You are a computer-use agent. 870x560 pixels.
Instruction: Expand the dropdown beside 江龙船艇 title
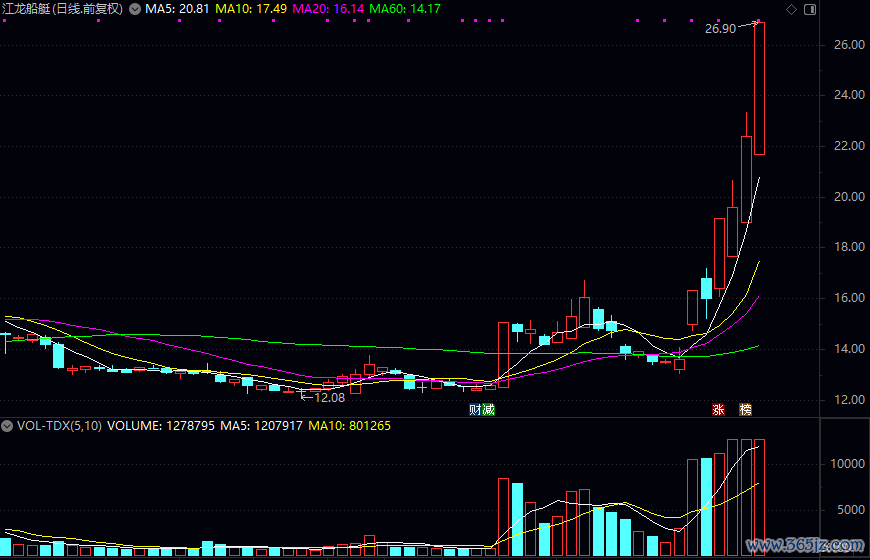(x=135, y=9)
